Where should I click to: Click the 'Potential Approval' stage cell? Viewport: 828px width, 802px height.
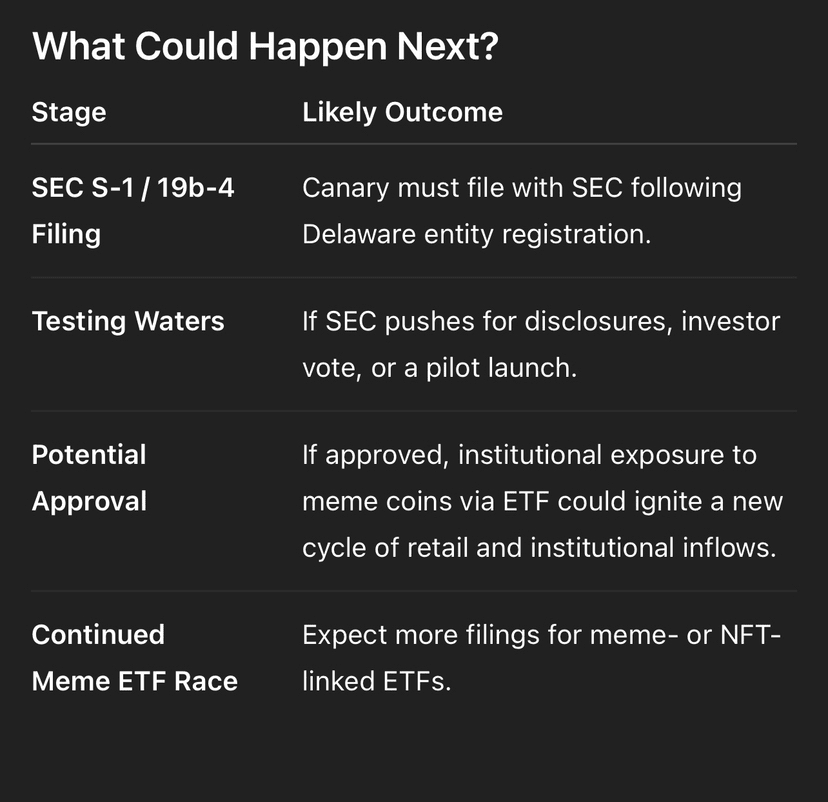[x=89, y=478]
